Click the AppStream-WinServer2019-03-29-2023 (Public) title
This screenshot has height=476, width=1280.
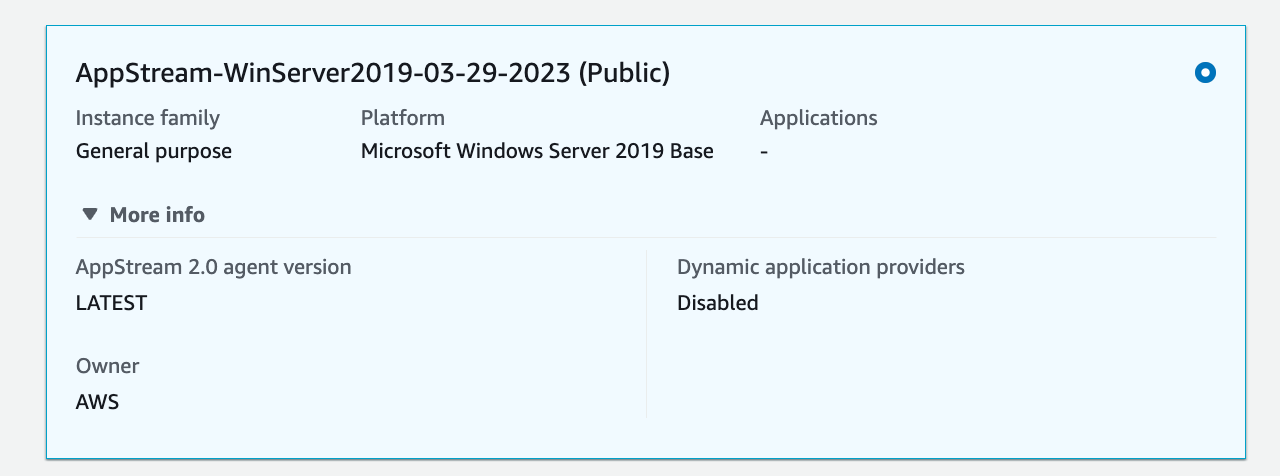(x=372, y=73)
